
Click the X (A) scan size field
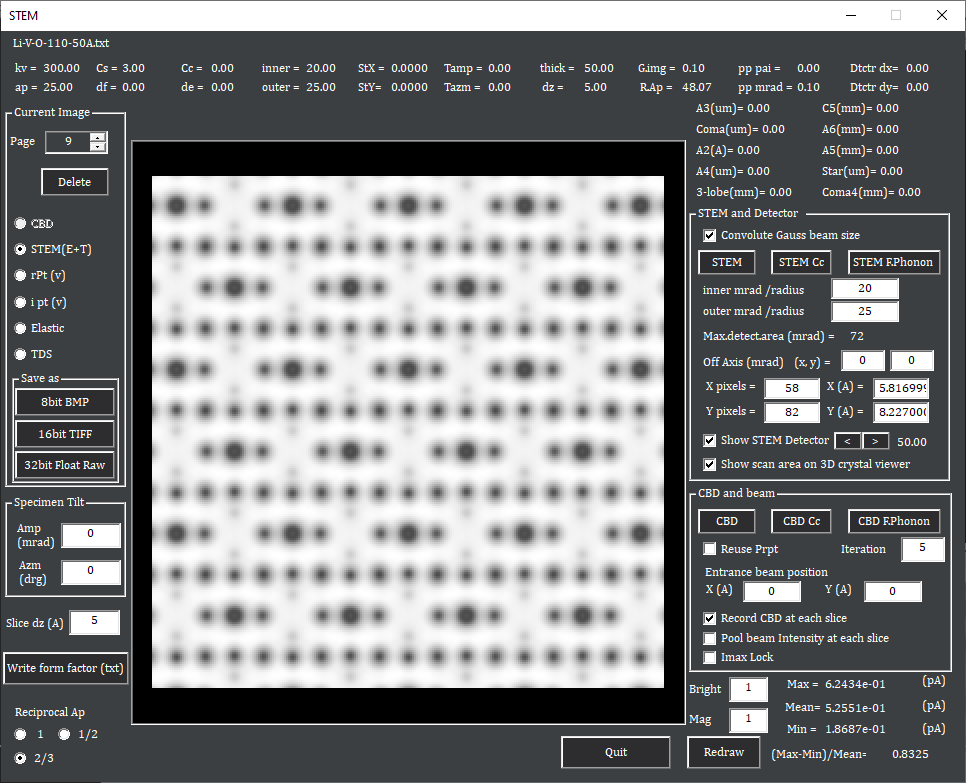(901, 388)
